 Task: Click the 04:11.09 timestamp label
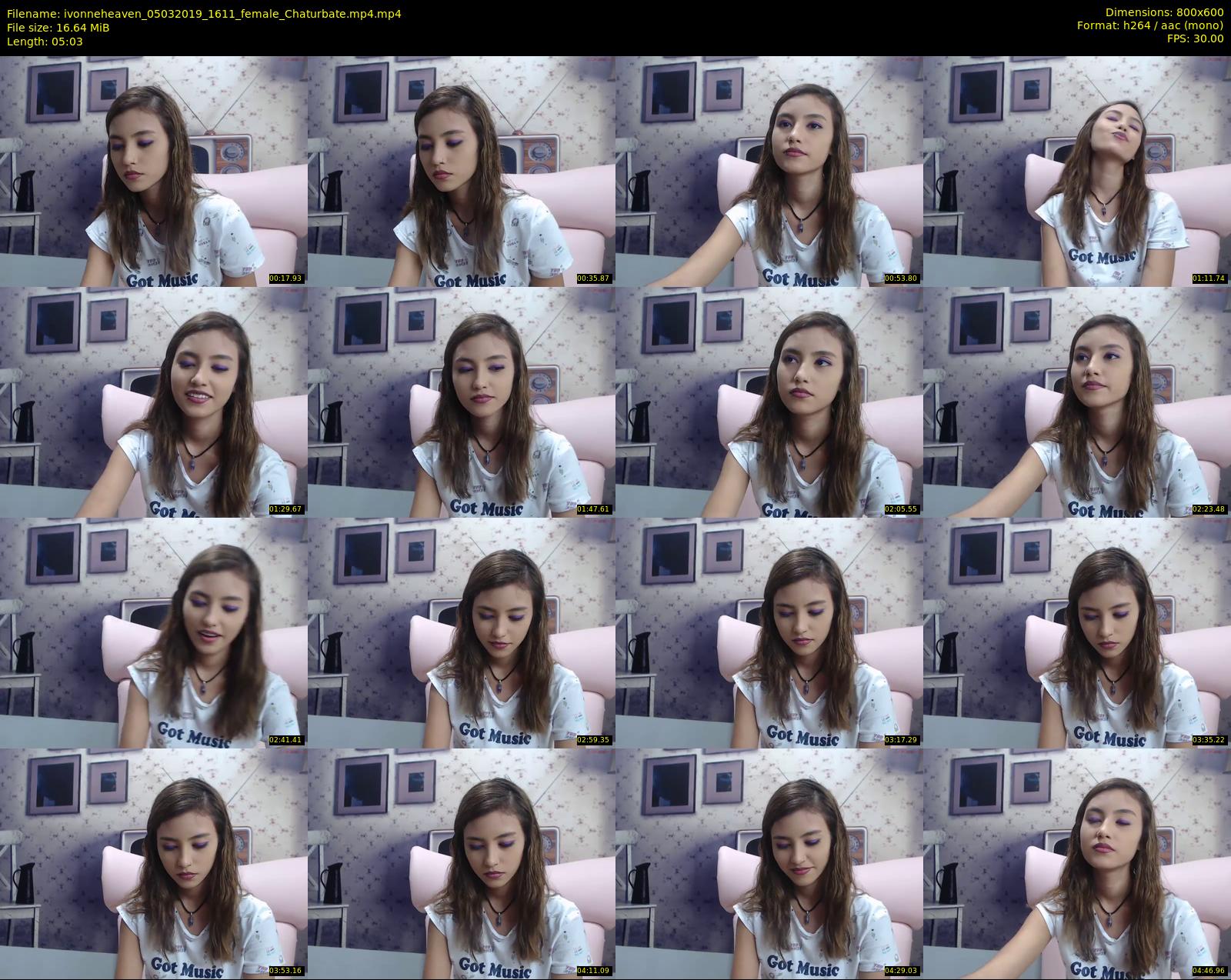click(x=593, y=971)
